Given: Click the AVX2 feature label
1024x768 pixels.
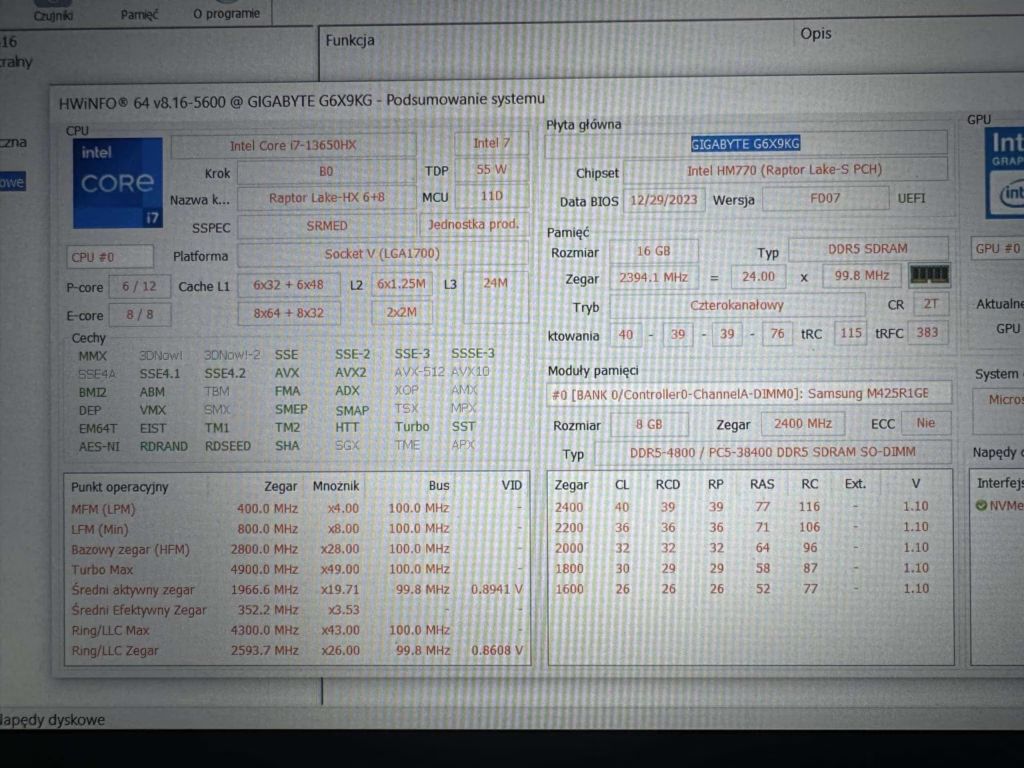Looking at the screenshot, I should (x=351, y=373).
